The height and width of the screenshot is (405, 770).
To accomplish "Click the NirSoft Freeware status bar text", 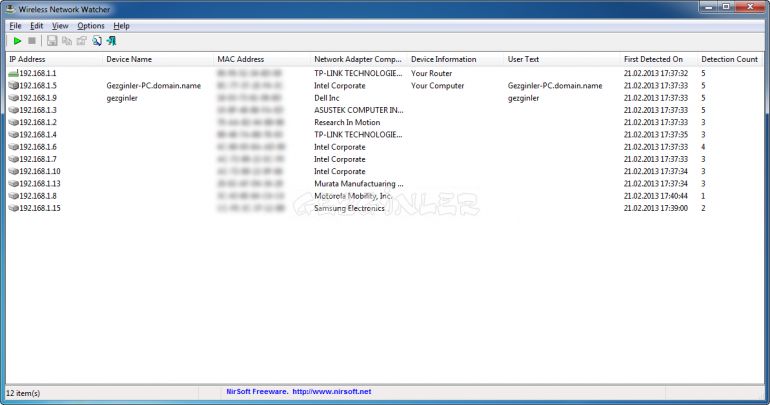I will [x=257, y=392].
